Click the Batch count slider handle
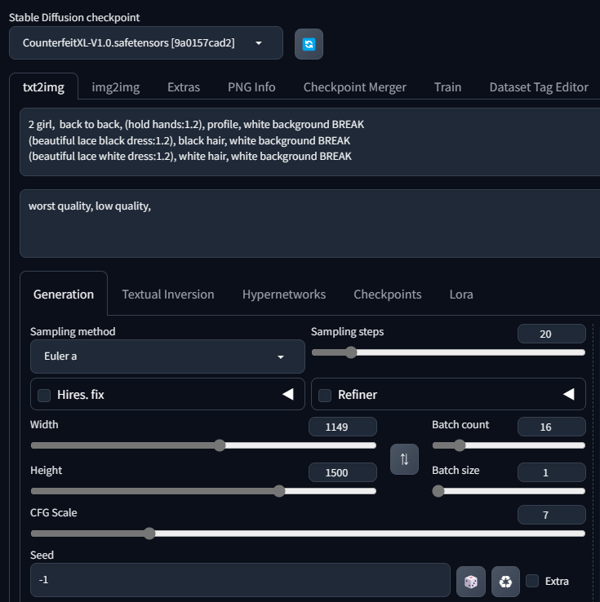 tap(459, 445)
